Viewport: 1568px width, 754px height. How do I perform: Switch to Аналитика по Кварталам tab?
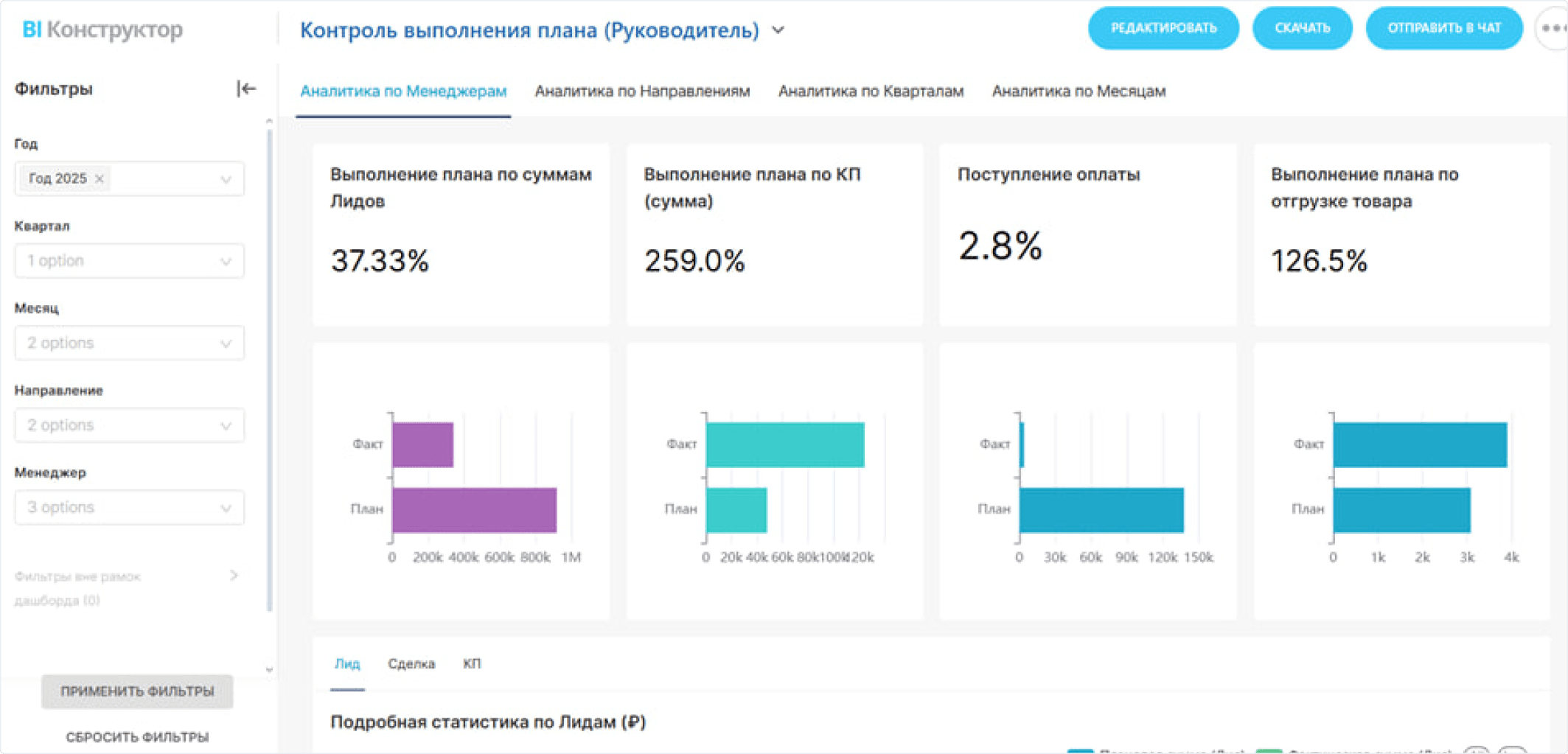871,91
